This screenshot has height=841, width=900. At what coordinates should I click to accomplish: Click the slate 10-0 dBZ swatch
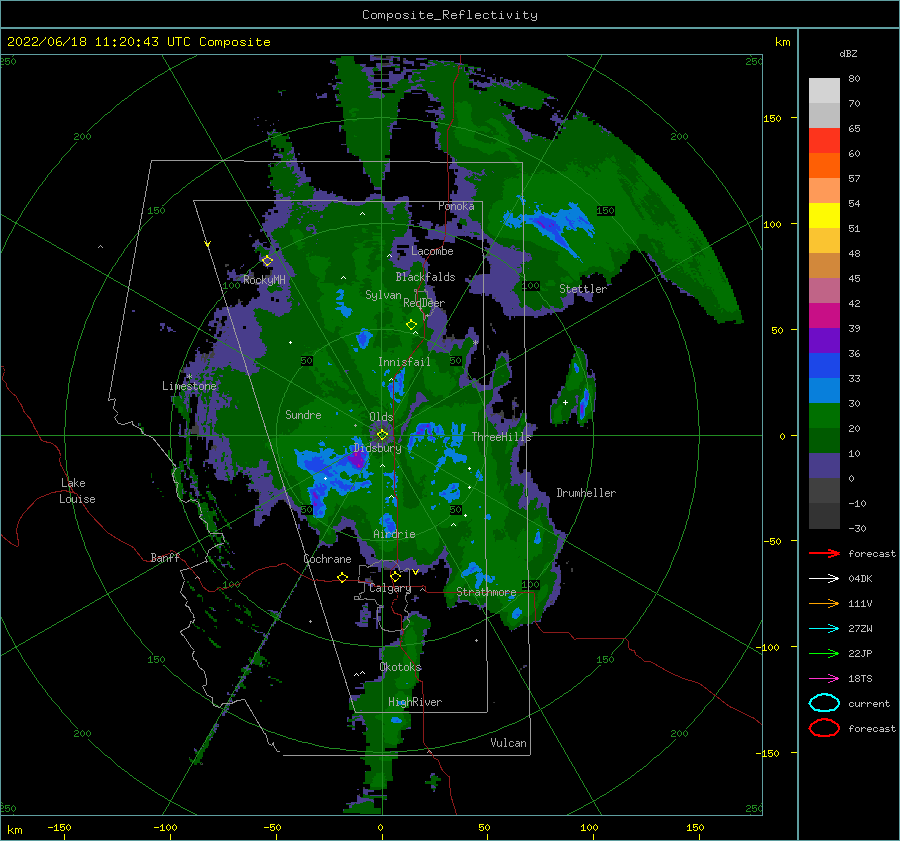click(824, 466)
